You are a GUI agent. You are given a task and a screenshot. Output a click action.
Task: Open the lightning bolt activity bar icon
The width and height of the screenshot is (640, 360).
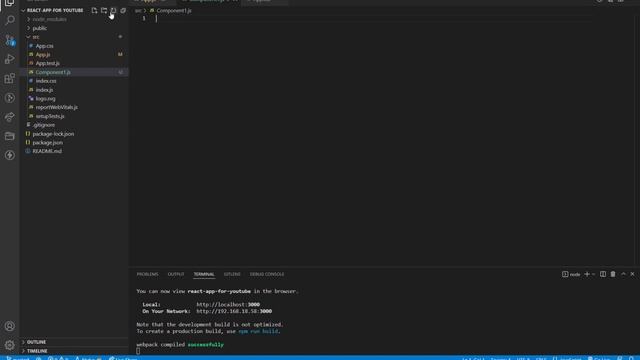(10, 155)
